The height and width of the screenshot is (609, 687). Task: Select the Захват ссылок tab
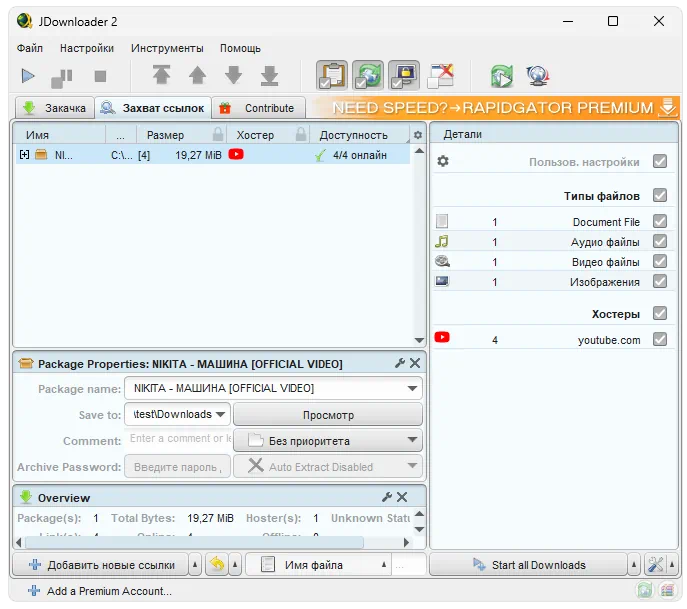click(x=152, y=108)
